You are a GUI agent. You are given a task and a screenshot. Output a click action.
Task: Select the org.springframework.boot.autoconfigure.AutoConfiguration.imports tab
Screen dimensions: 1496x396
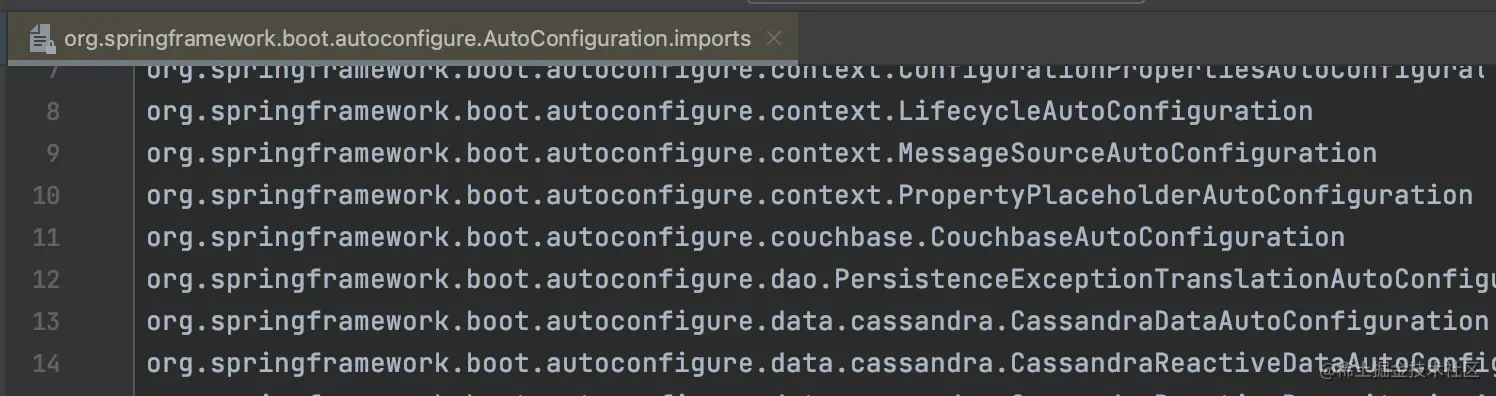[x=408, y=39]
